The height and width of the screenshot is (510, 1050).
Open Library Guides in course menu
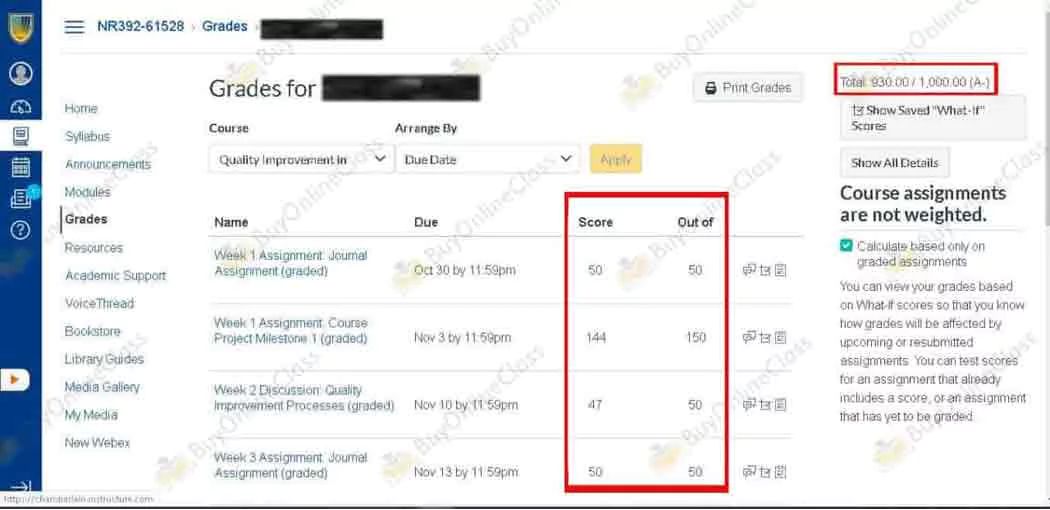104,359
